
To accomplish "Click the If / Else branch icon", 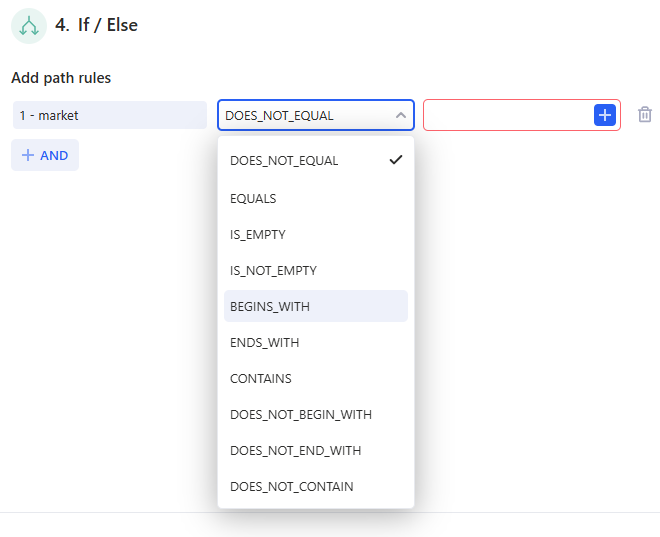I will (x=28, y=26).
